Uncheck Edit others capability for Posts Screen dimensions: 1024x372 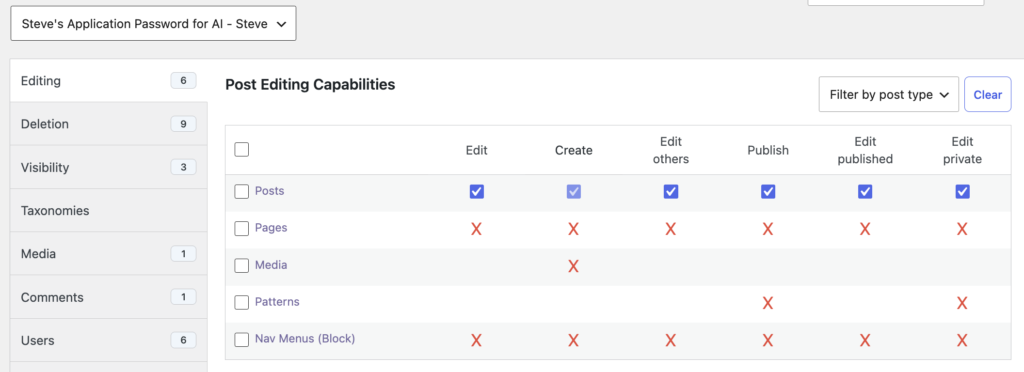click(671, 191)
